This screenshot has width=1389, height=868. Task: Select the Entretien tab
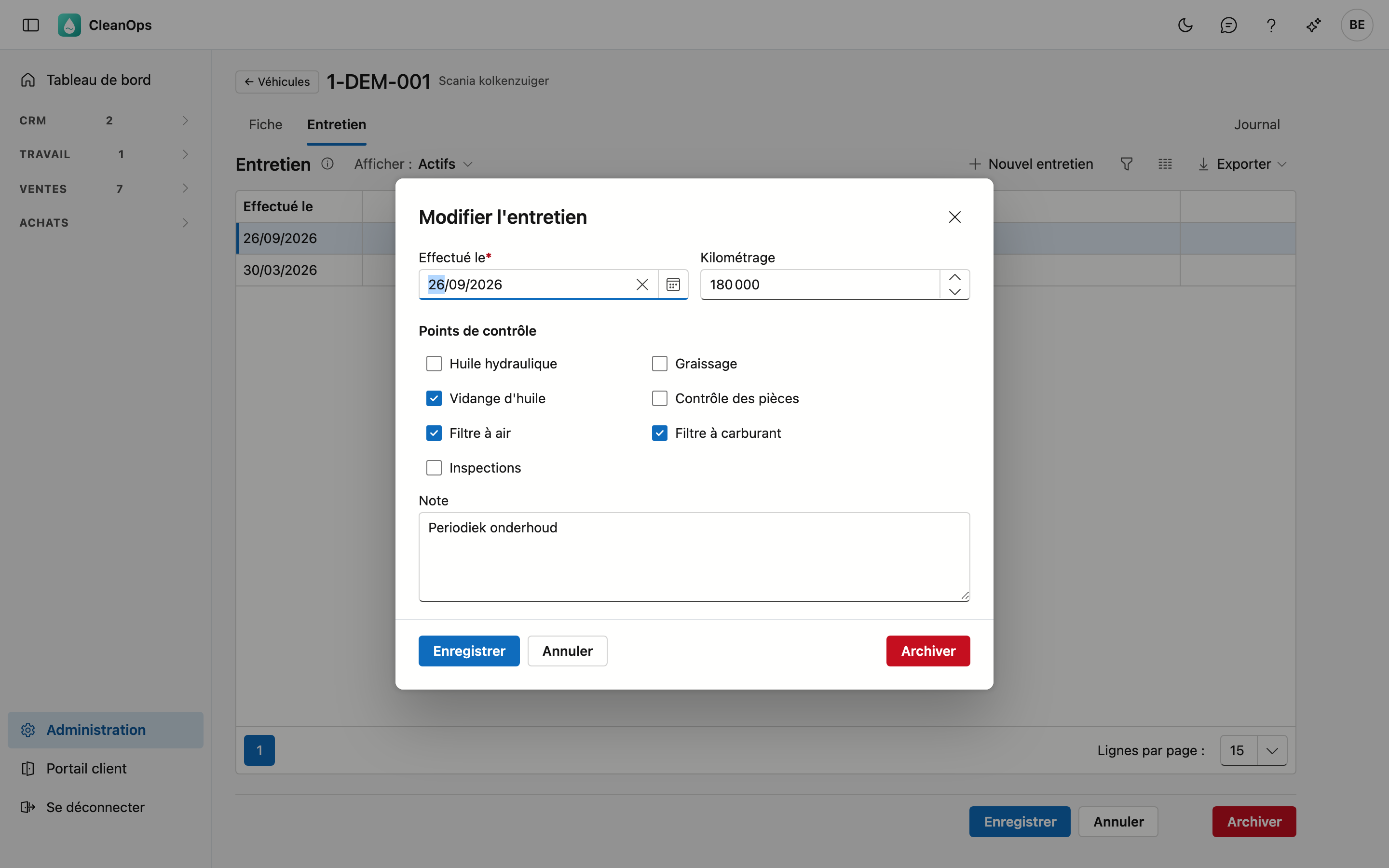coord(336,124)
